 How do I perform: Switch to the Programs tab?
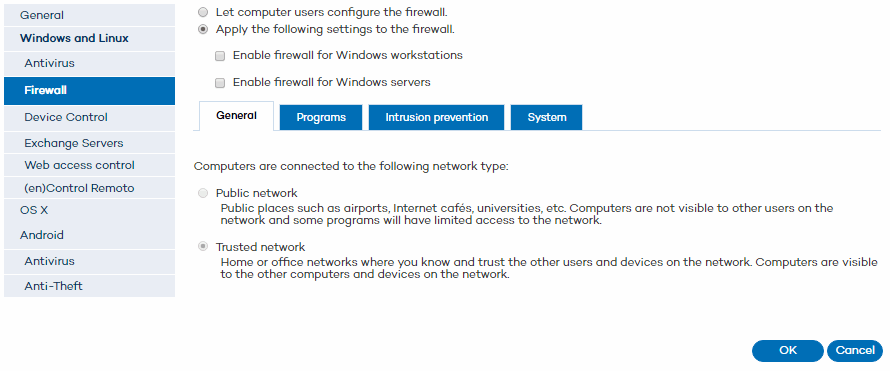321,117
